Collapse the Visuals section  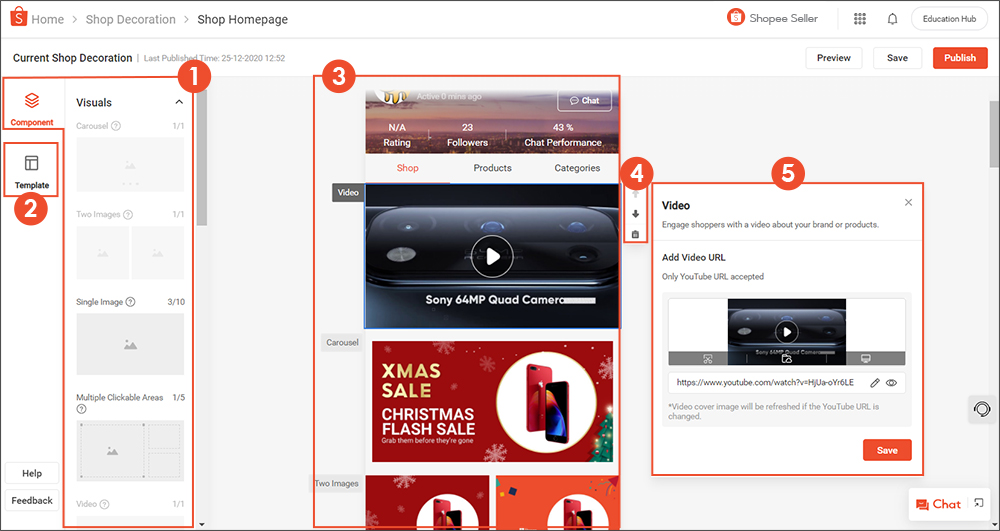click(179, 102)
